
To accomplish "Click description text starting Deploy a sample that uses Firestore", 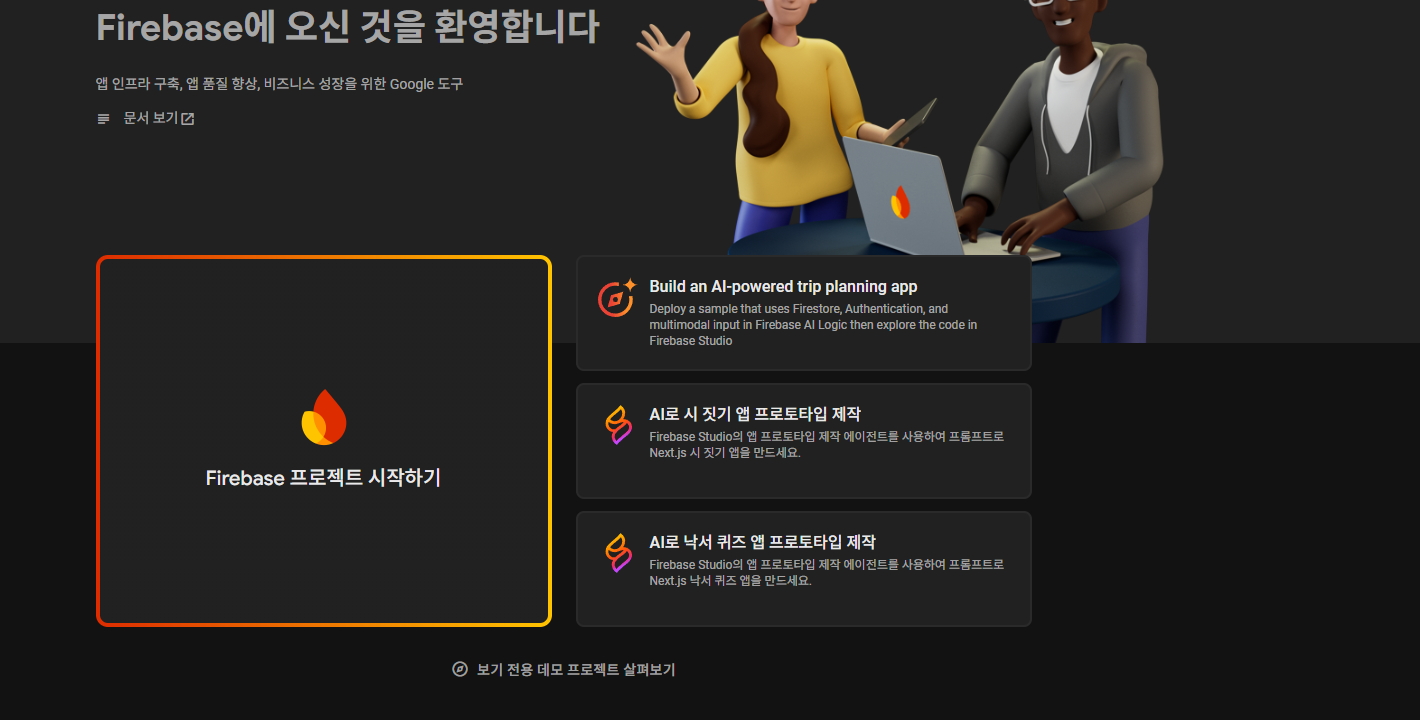I will coord(813,325).
